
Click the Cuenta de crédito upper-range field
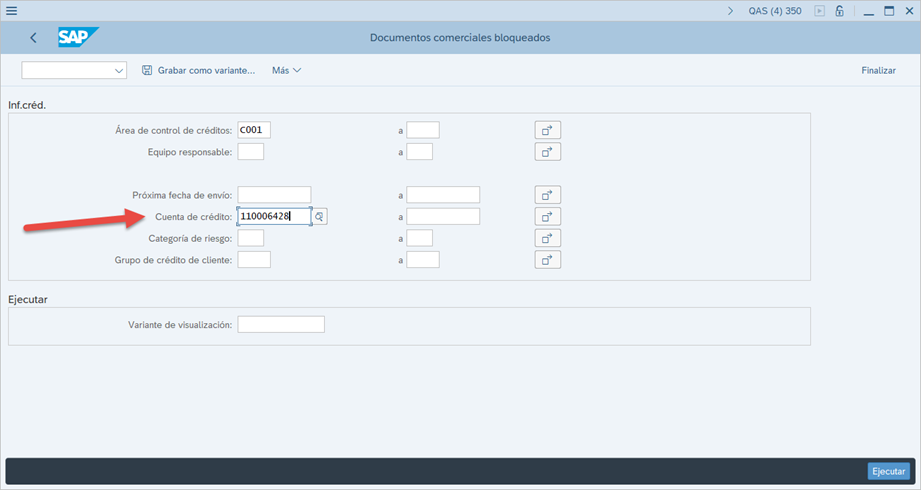pos(443,216)
